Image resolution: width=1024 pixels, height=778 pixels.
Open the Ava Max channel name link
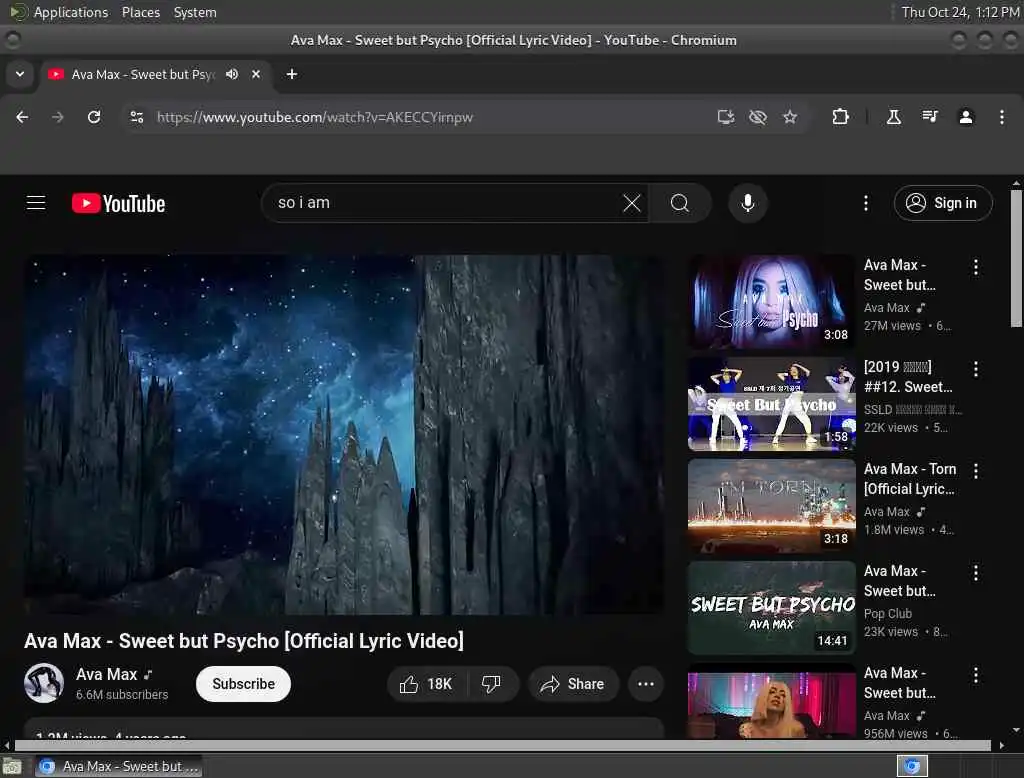(106, 674)
